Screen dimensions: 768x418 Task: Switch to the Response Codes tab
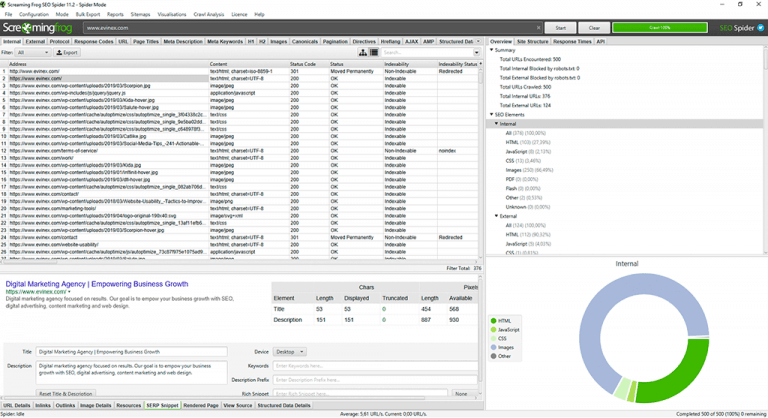pyautogui.click(x=94, y=42)
